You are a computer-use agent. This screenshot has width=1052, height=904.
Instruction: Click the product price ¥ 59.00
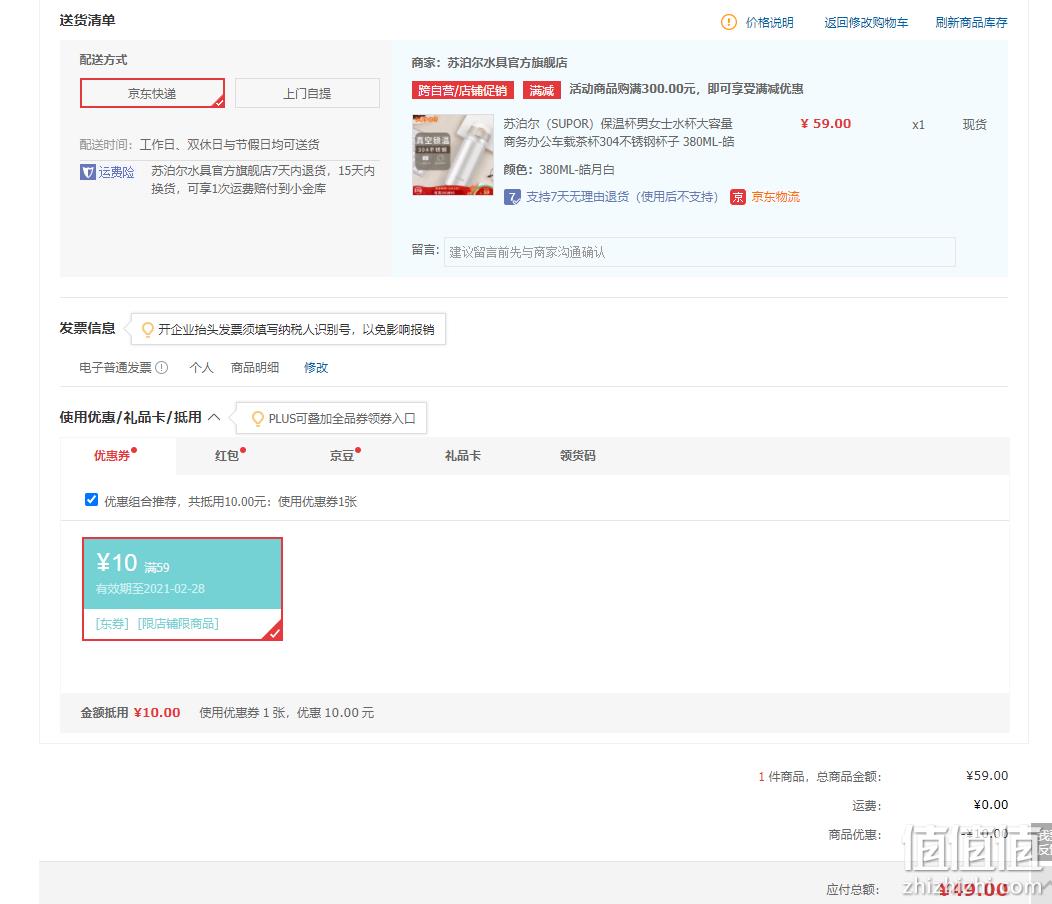[826, 124]
